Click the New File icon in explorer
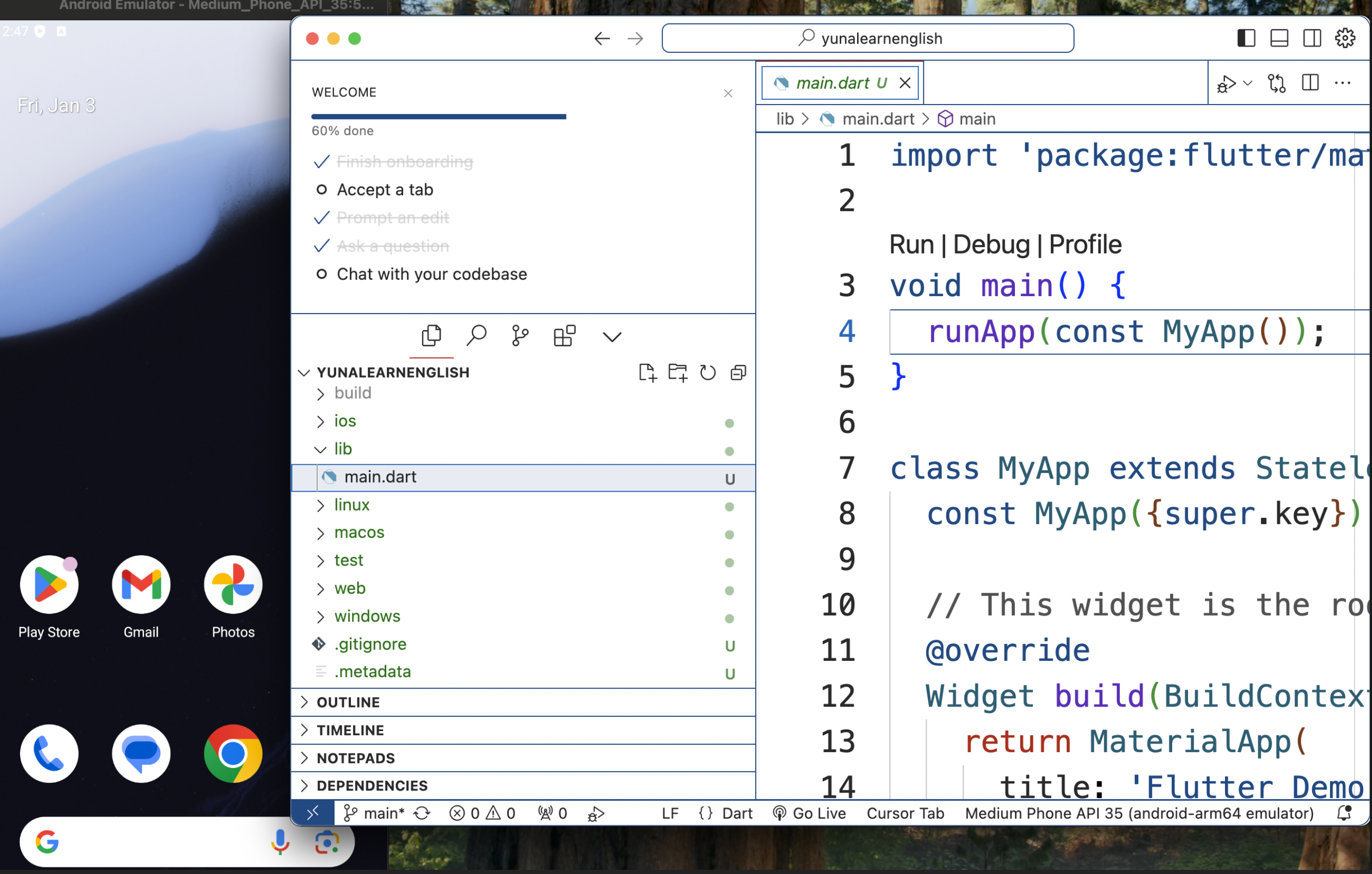 [x=647, y=372]
